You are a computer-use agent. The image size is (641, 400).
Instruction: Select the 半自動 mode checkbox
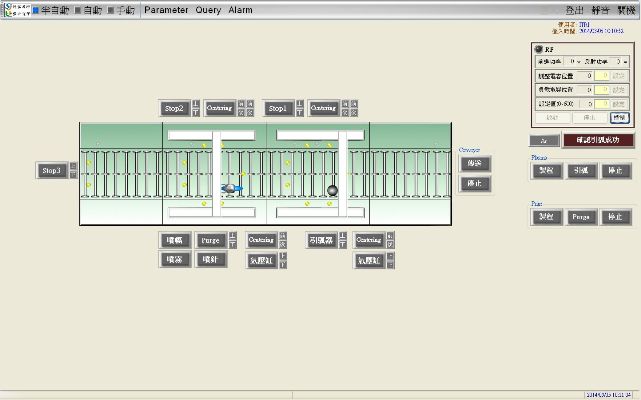[x=37, y=10]
